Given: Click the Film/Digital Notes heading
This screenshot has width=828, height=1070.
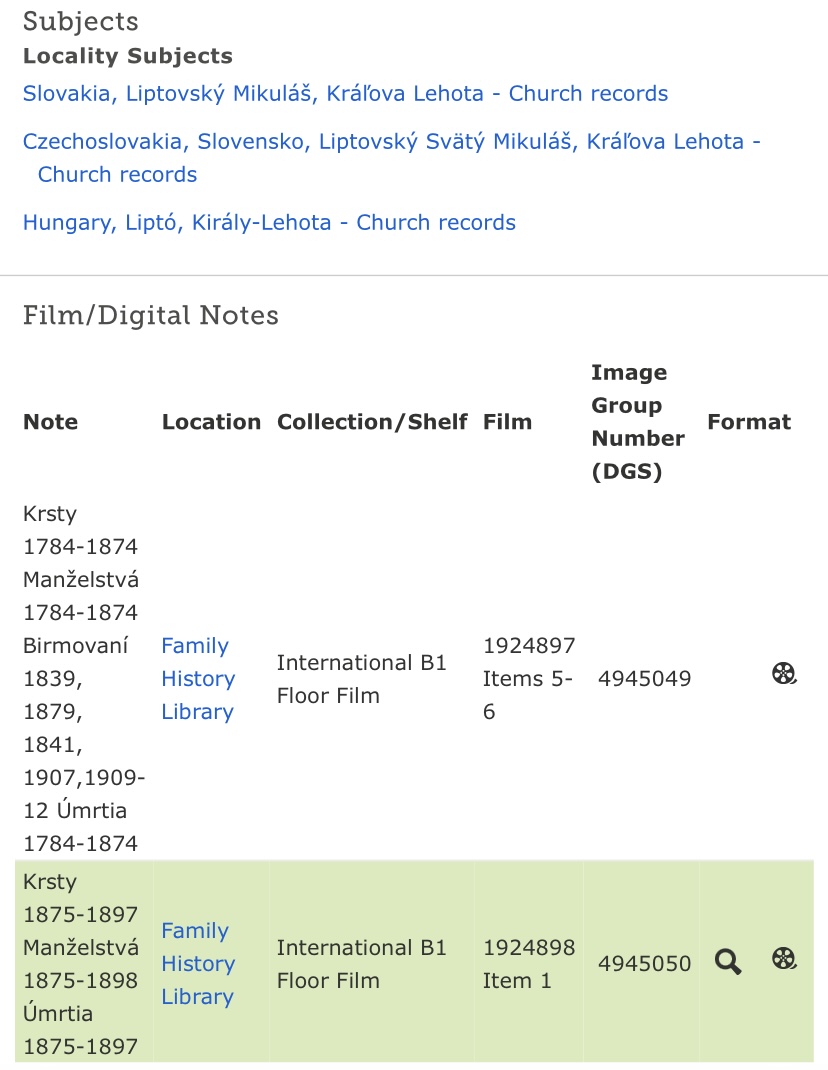Looking at the screenshot, I should [x=151, y=316].
